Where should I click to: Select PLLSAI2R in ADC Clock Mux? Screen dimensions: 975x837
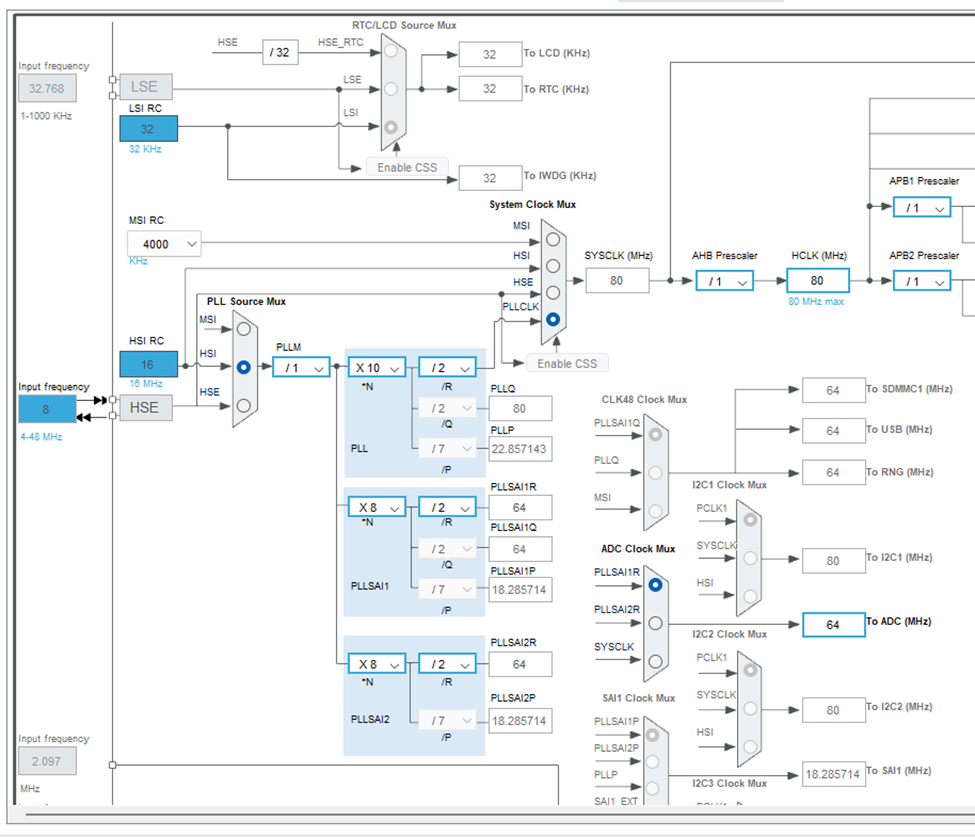coord(655,623)
